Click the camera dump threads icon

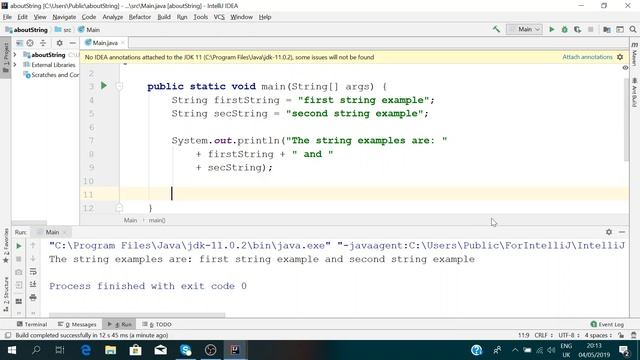click(x=19, y=272)
